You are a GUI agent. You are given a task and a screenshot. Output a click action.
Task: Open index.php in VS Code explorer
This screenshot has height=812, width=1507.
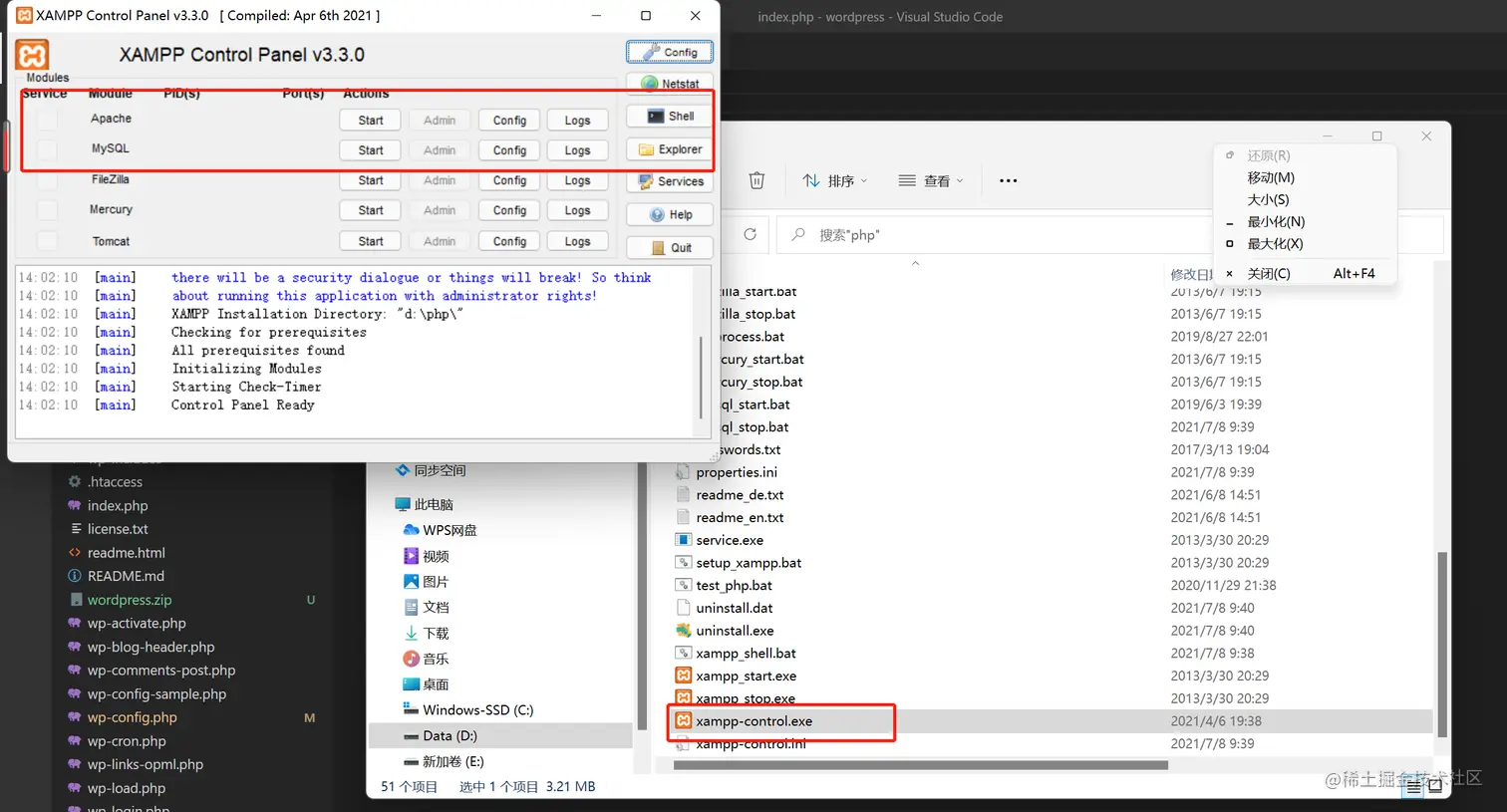coord(117,505)
